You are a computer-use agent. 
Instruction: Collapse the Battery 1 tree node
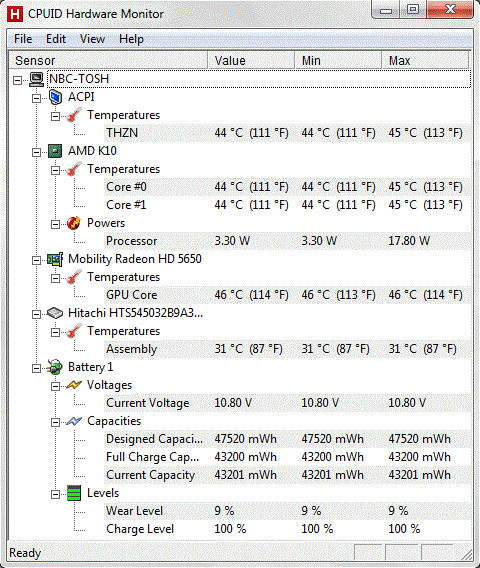click(36, 368)
